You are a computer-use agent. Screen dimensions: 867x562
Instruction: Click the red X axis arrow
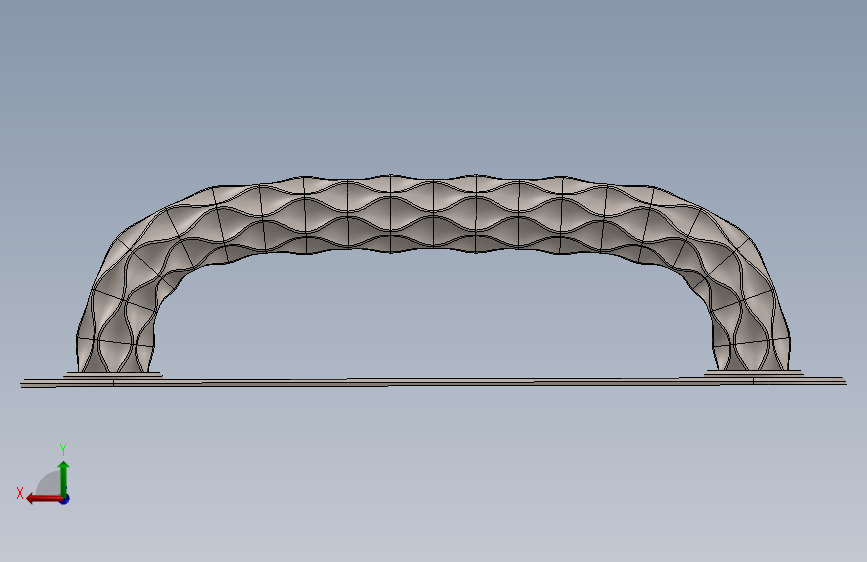[x=44, y=499]
